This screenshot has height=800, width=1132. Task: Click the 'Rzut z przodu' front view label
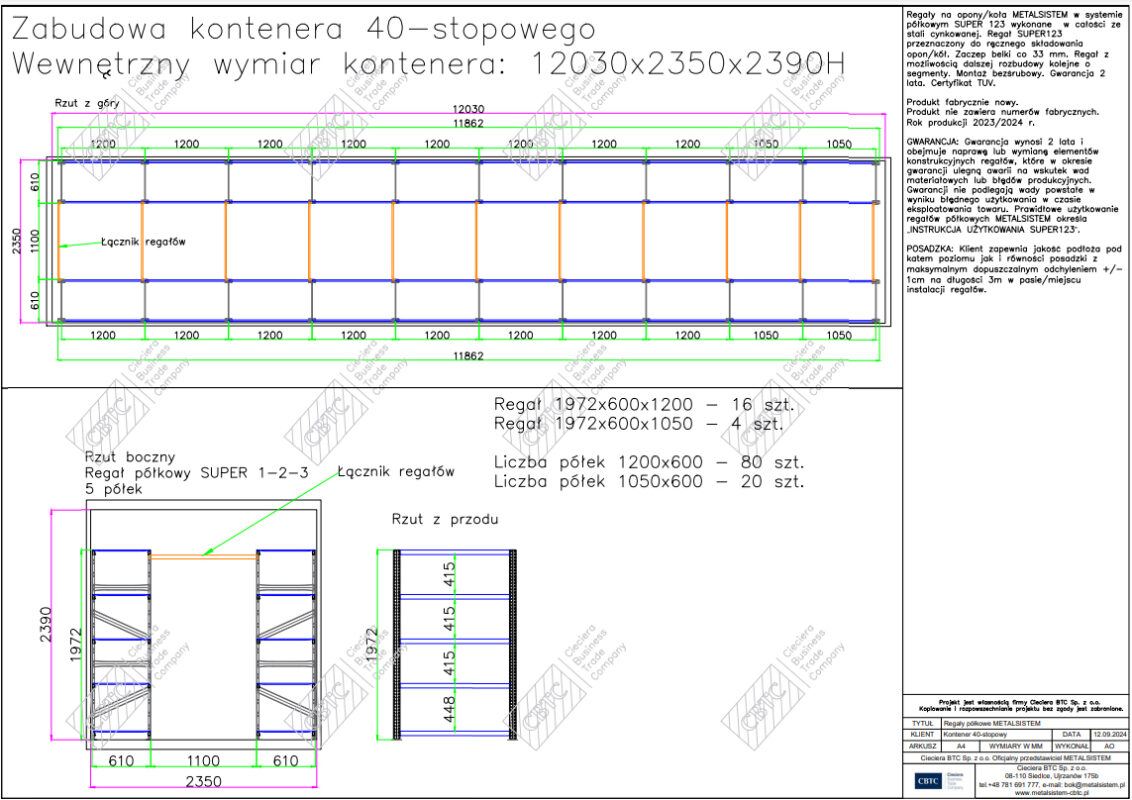click(x=444, y=520)
